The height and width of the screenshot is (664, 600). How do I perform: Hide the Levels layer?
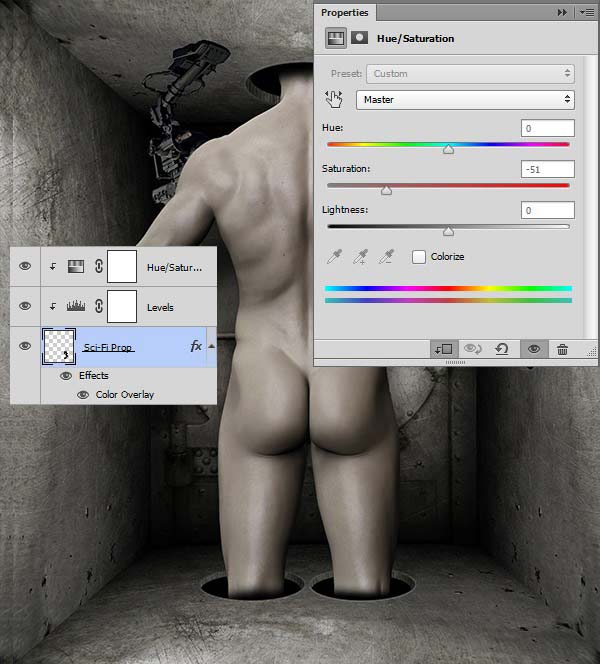pos(25,305)
